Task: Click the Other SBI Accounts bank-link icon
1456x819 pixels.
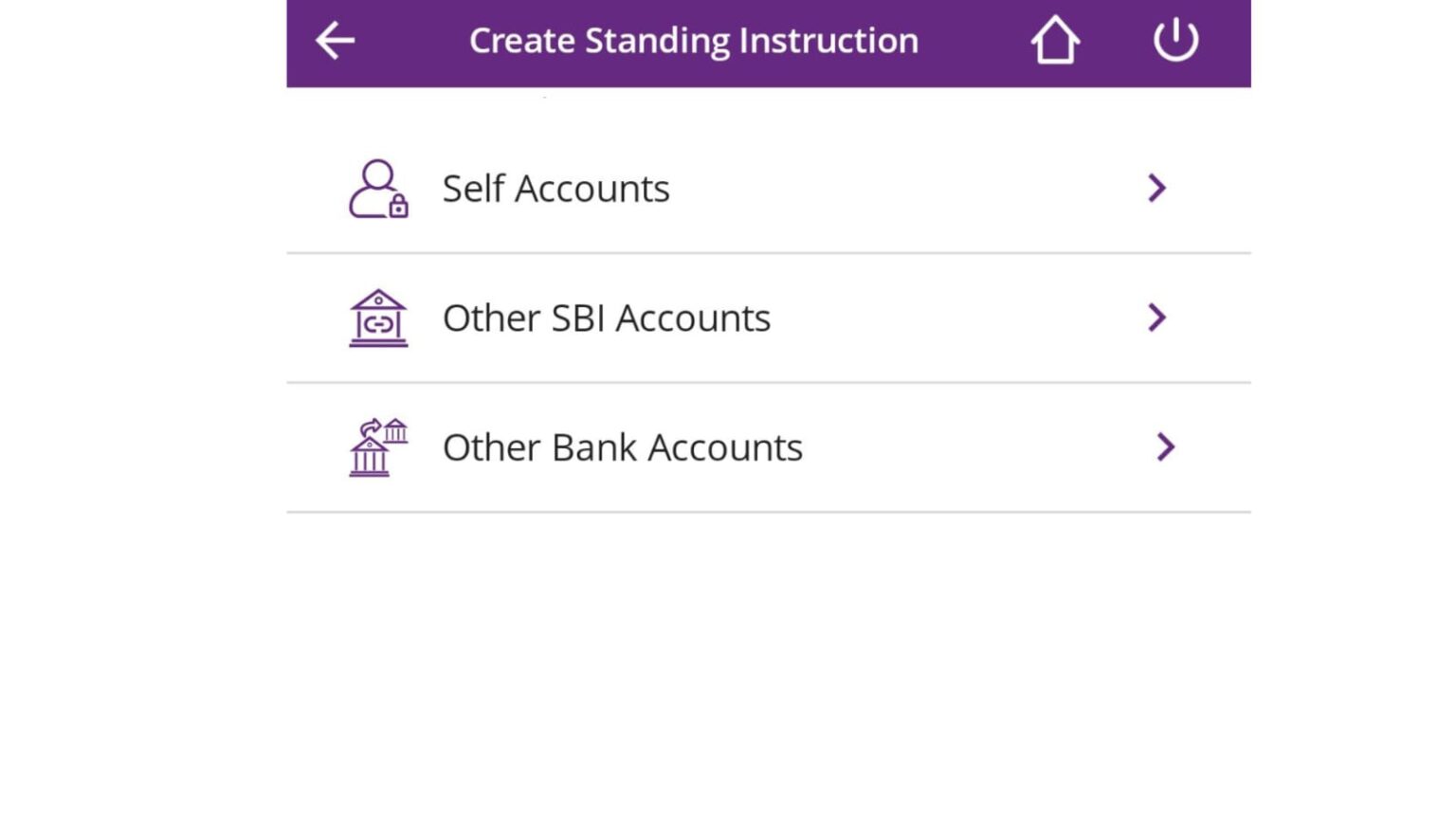Action: 376,318
